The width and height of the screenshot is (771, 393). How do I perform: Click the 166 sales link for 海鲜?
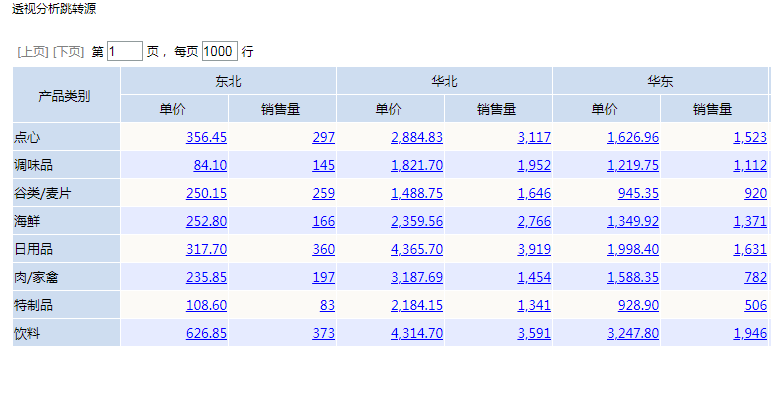(324, 221)
